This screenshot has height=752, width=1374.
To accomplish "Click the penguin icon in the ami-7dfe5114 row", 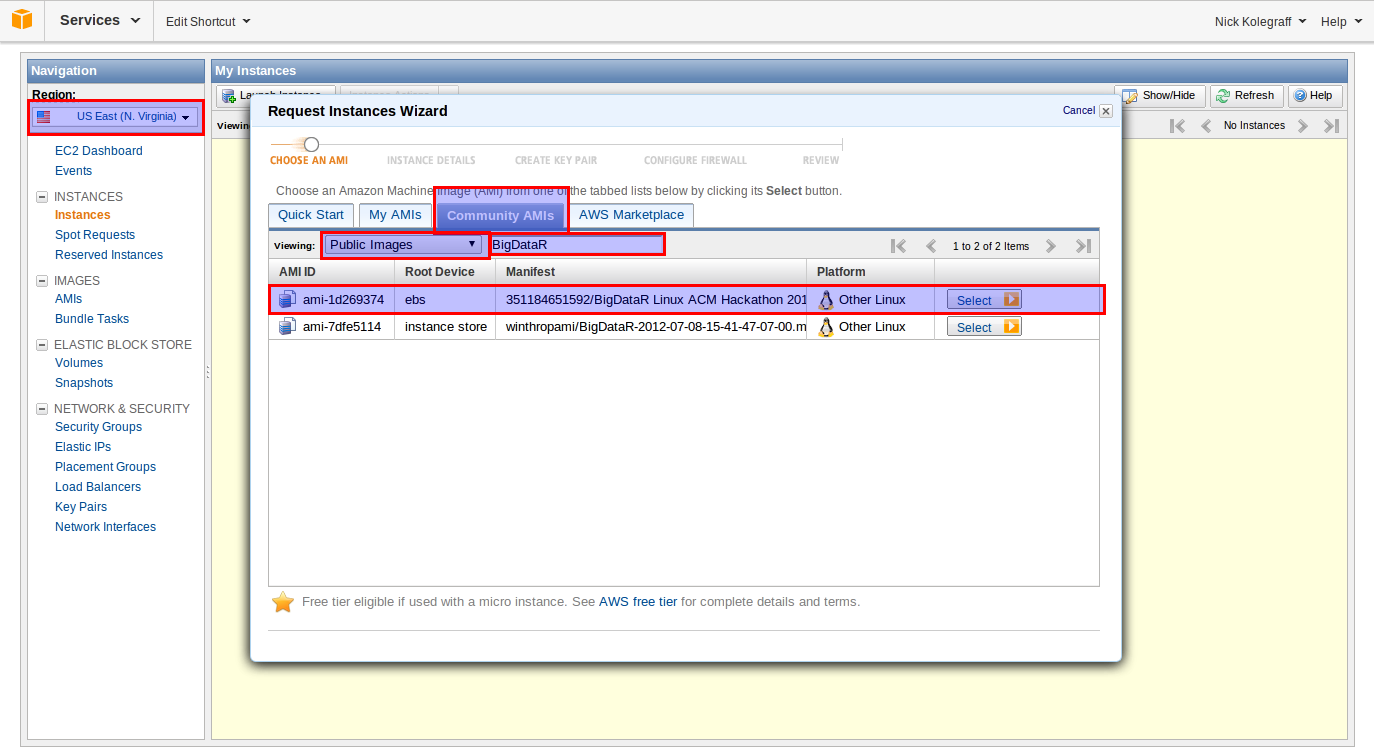I will coord(826,326).
